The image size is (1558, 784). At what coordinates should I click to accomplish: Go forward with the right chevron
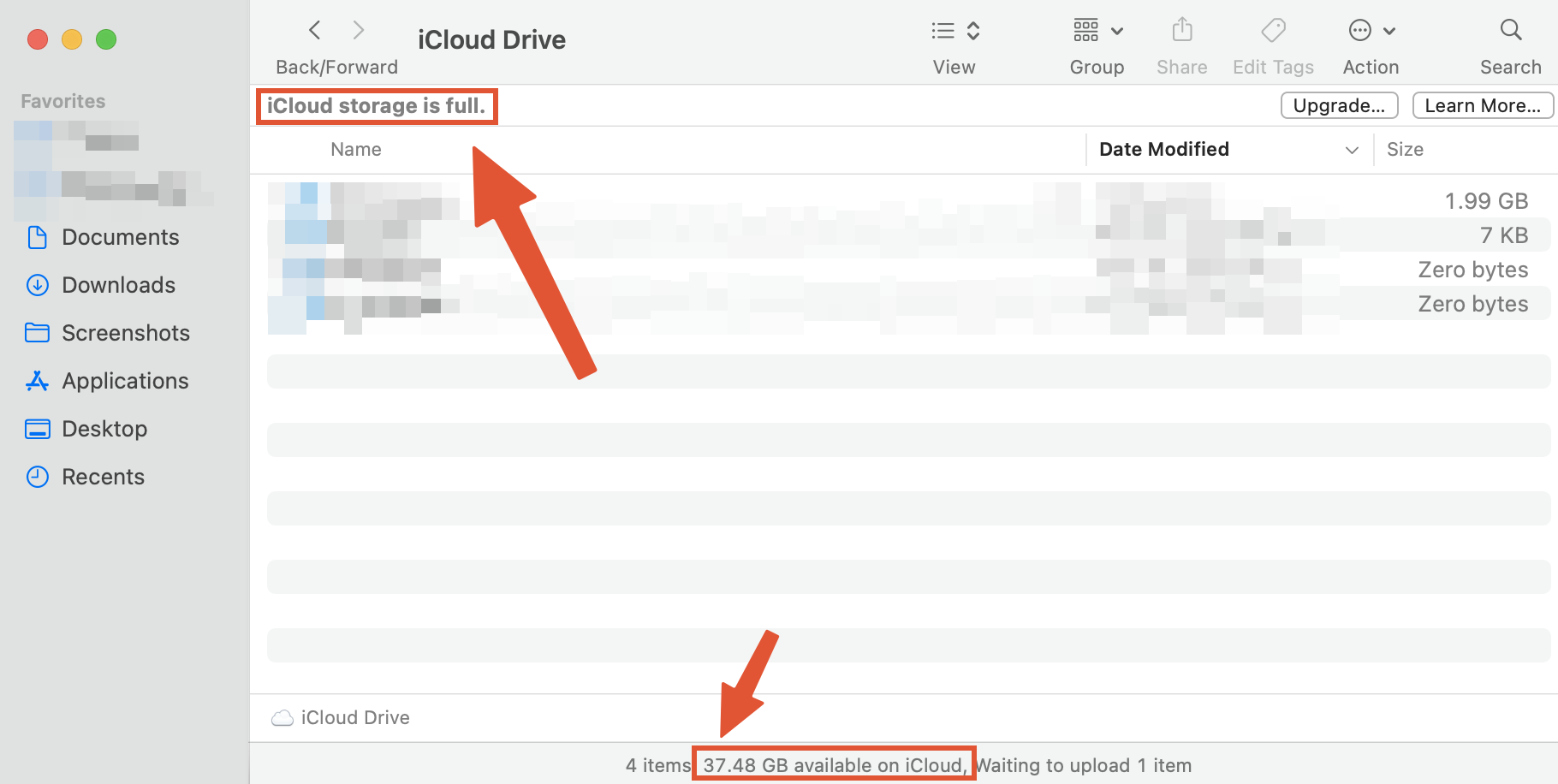tap(359, 31)
